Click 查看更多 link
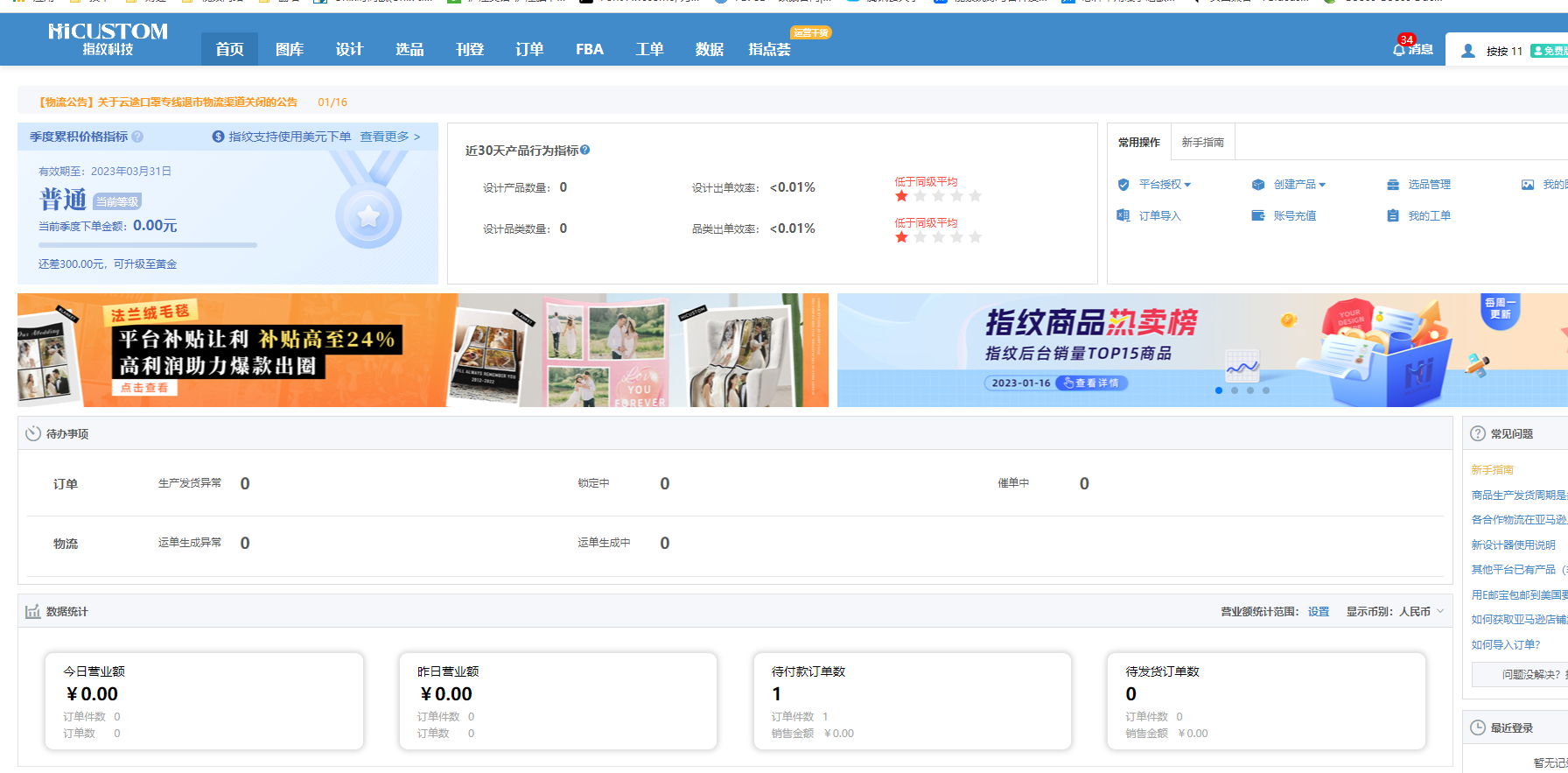Image resolution: width=1568 pixels, height=773 pixels. (x=389, y=137)
